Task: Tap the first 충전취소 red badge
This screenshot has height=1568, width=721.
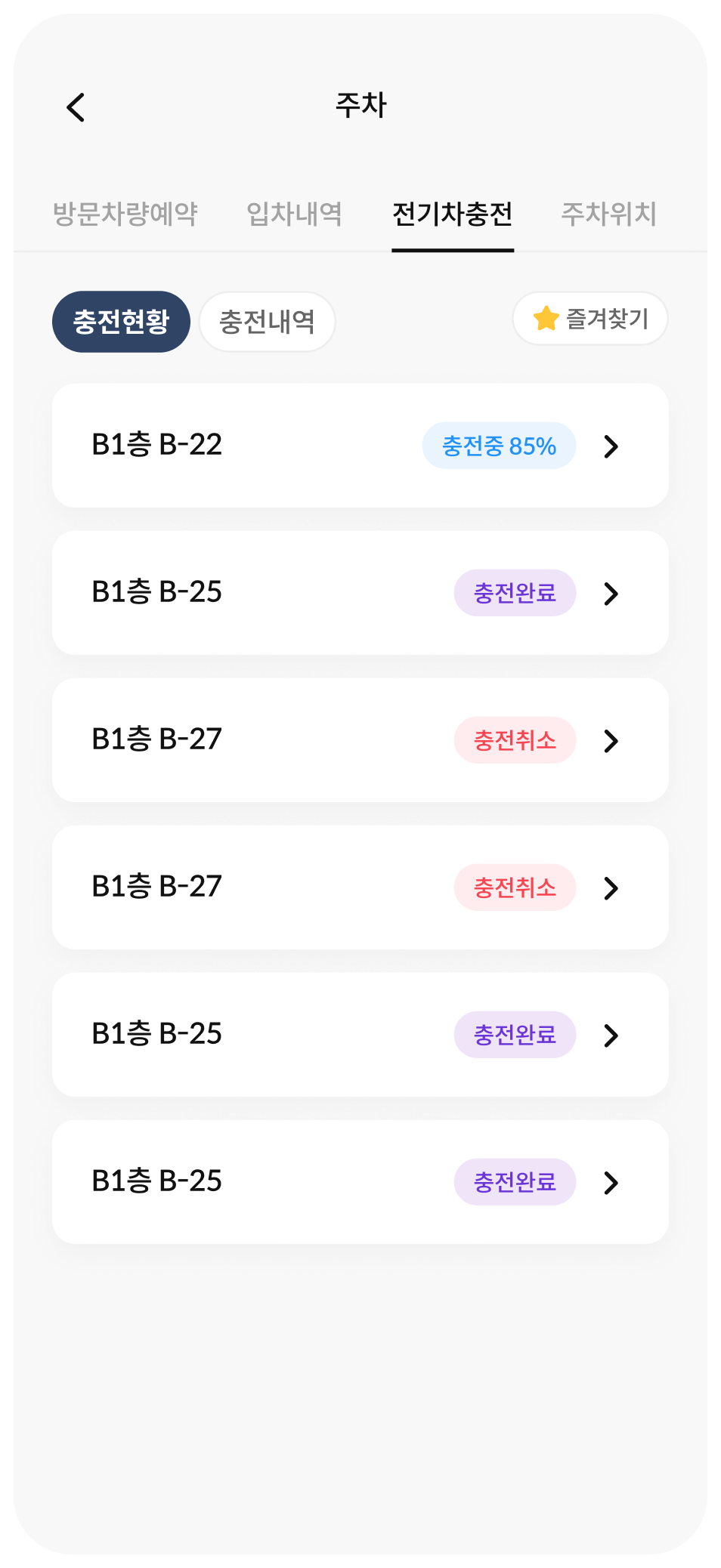Action: point(515,740)
